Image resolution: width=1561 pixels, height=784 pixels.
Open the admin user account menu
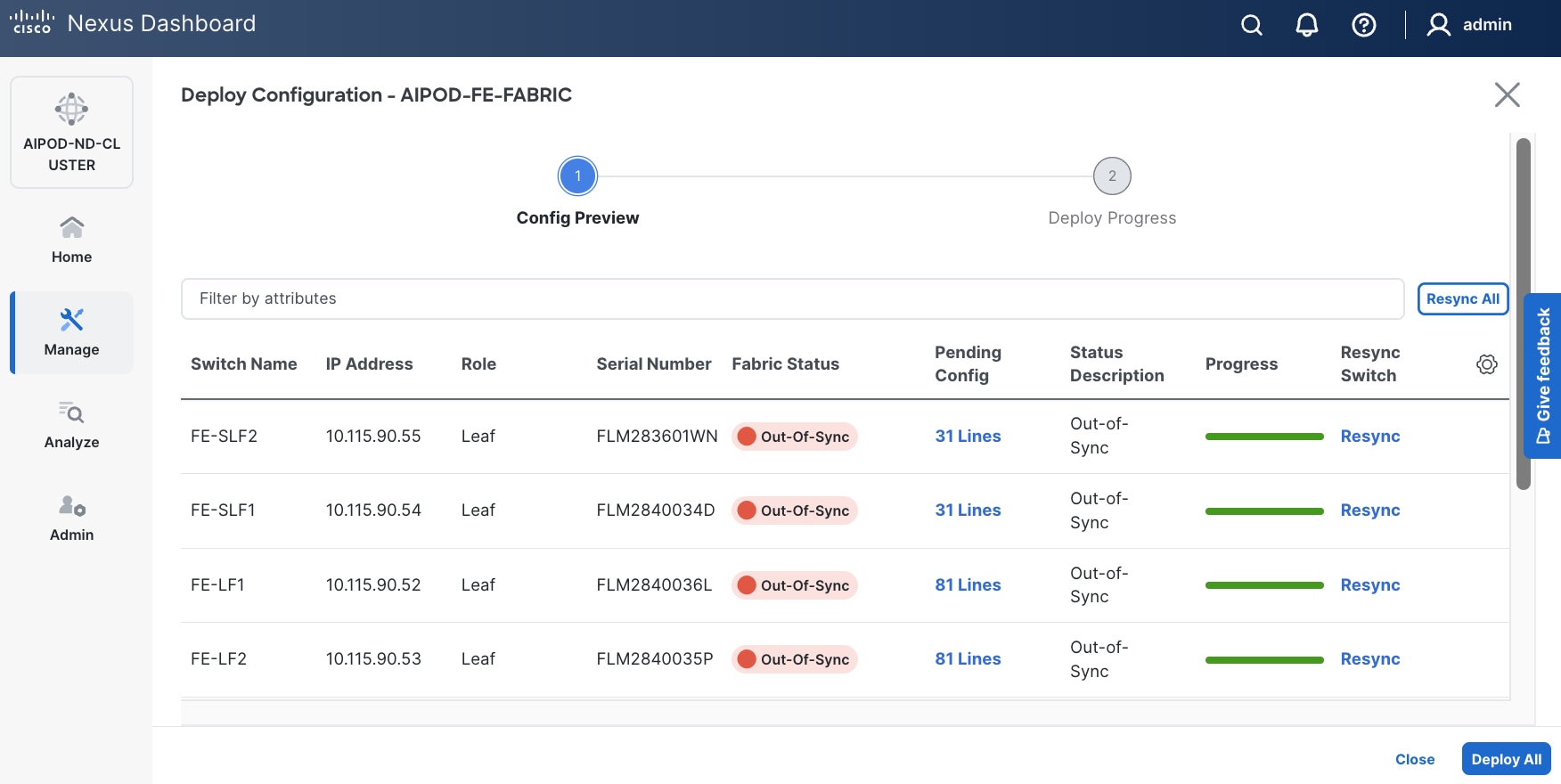tap(1469, 25)
